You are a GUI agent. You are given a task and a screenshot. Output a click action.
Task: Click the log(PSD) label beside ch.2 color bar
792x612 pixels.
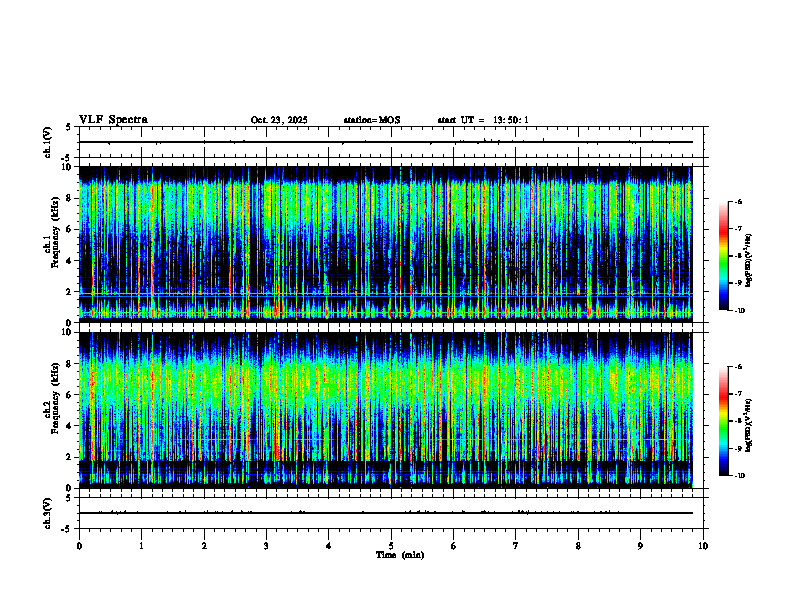(x=749, y=425)
